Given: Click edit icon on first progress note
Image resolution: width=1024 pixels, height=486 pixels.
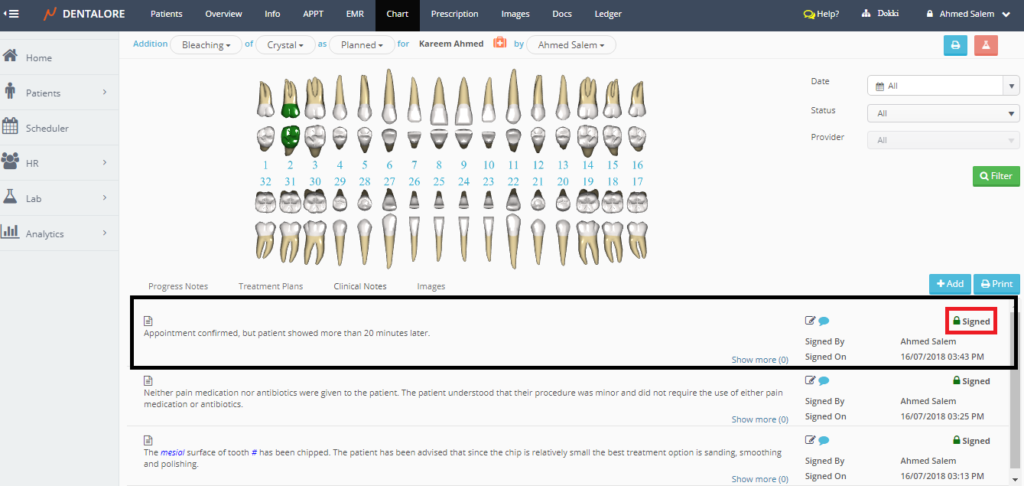Looking at the screenshot, I should (x=811, y=321).
